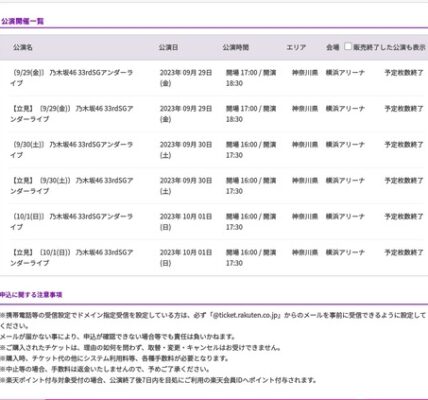Click the 公演名 column header
428x400 pixels.
[23, 47]
